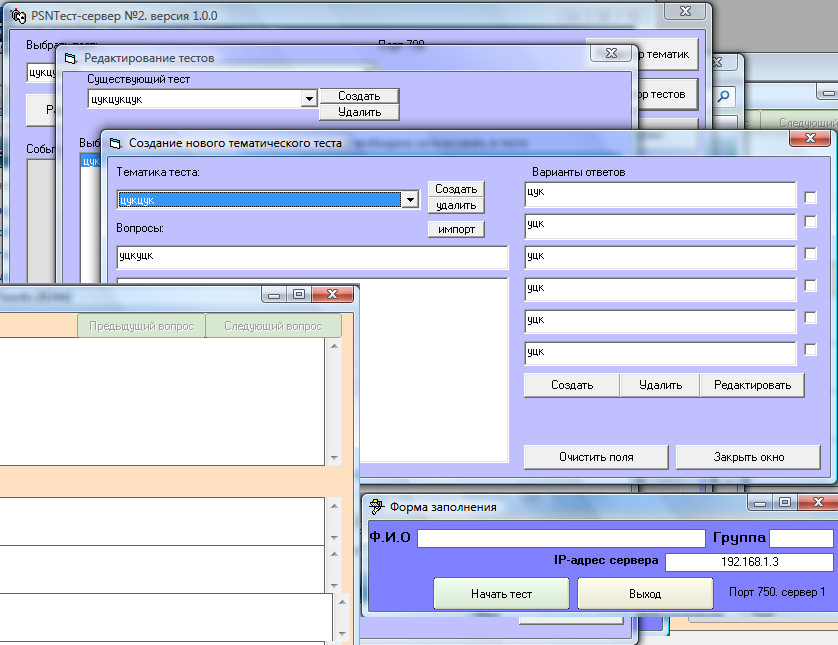Click the тематик button in PSNТест-сервер window
This screenshot has width=838, height=645.
pyautogui.click(x=667, y=55)
